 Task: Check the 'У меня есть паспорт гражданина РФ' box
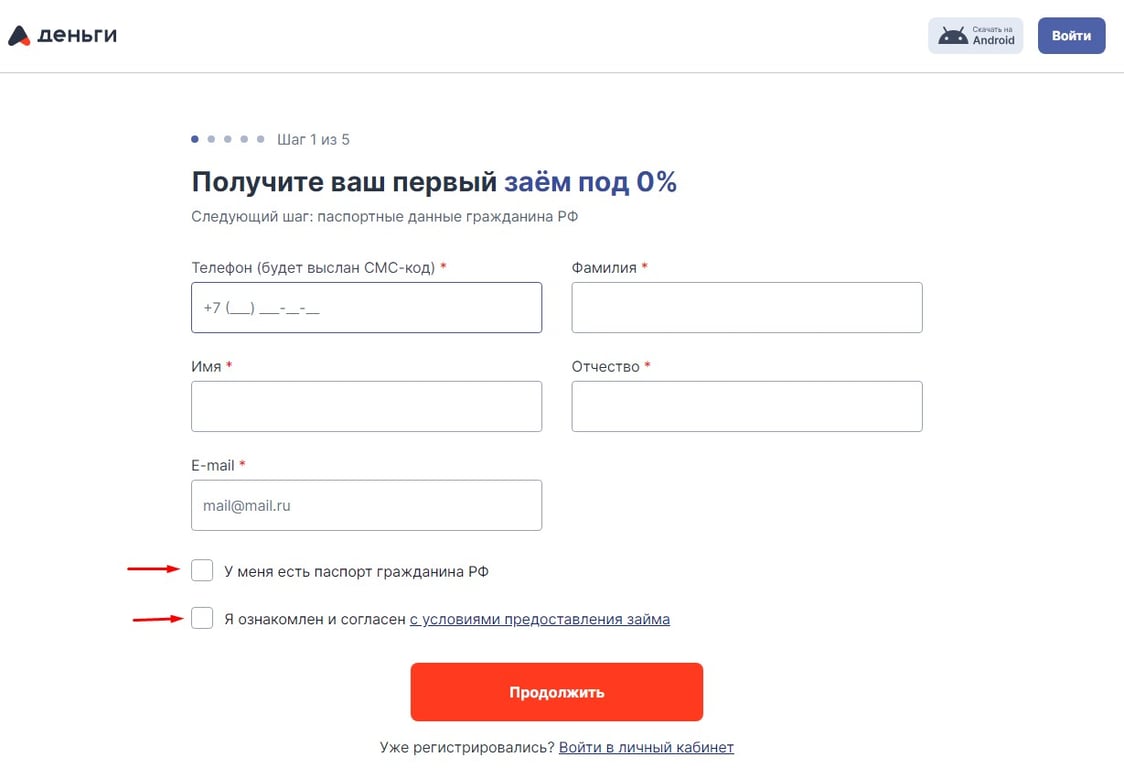(x=202, y=571)
